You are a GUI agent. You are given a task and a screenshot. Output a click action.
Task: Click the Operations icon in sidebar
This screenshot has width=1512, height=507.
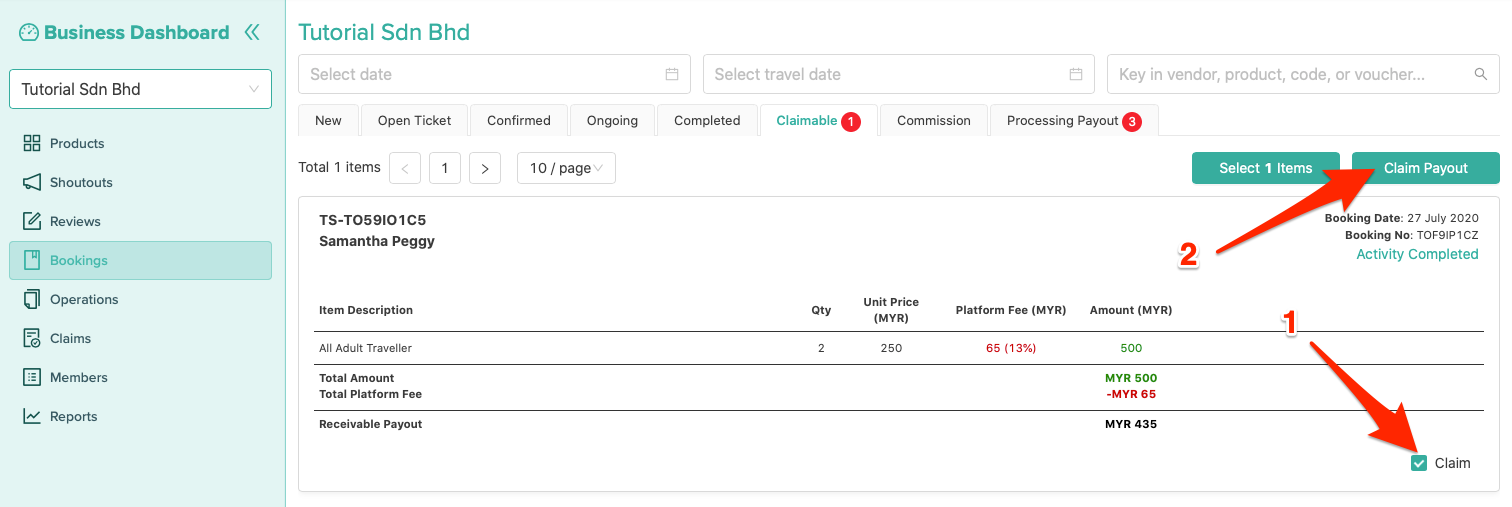32,299
